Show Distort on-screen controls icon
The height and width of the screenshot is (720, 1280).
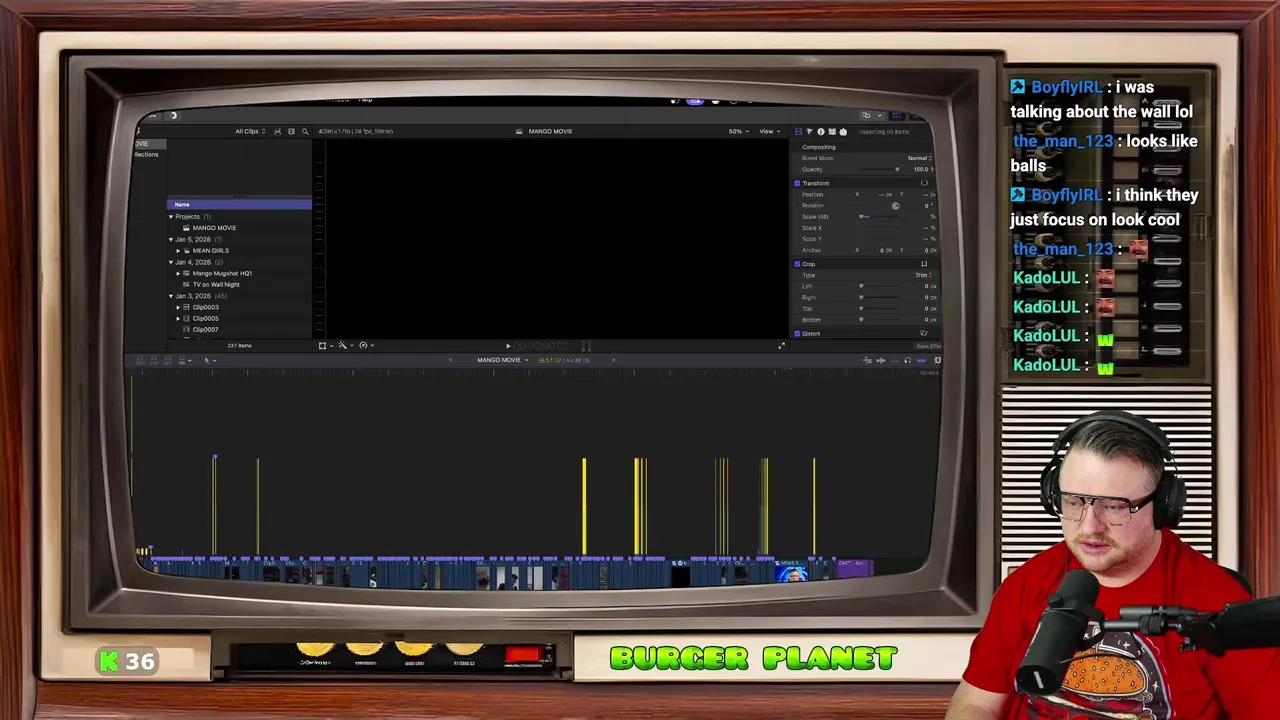(x=924, y=333)
